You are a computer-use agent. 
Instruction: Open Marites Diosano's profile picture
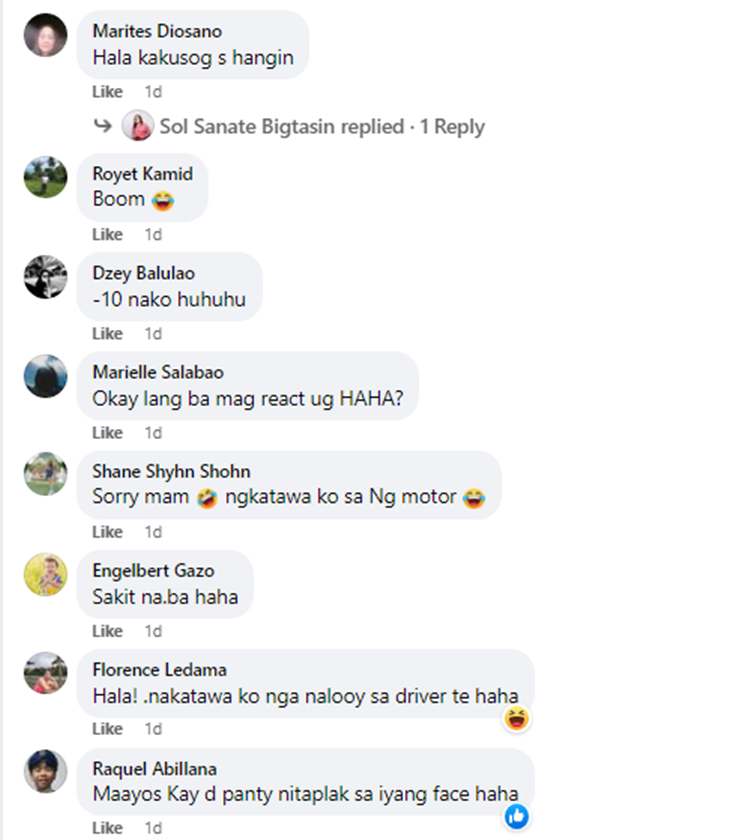pyautogui.click(x=46, y=35)
